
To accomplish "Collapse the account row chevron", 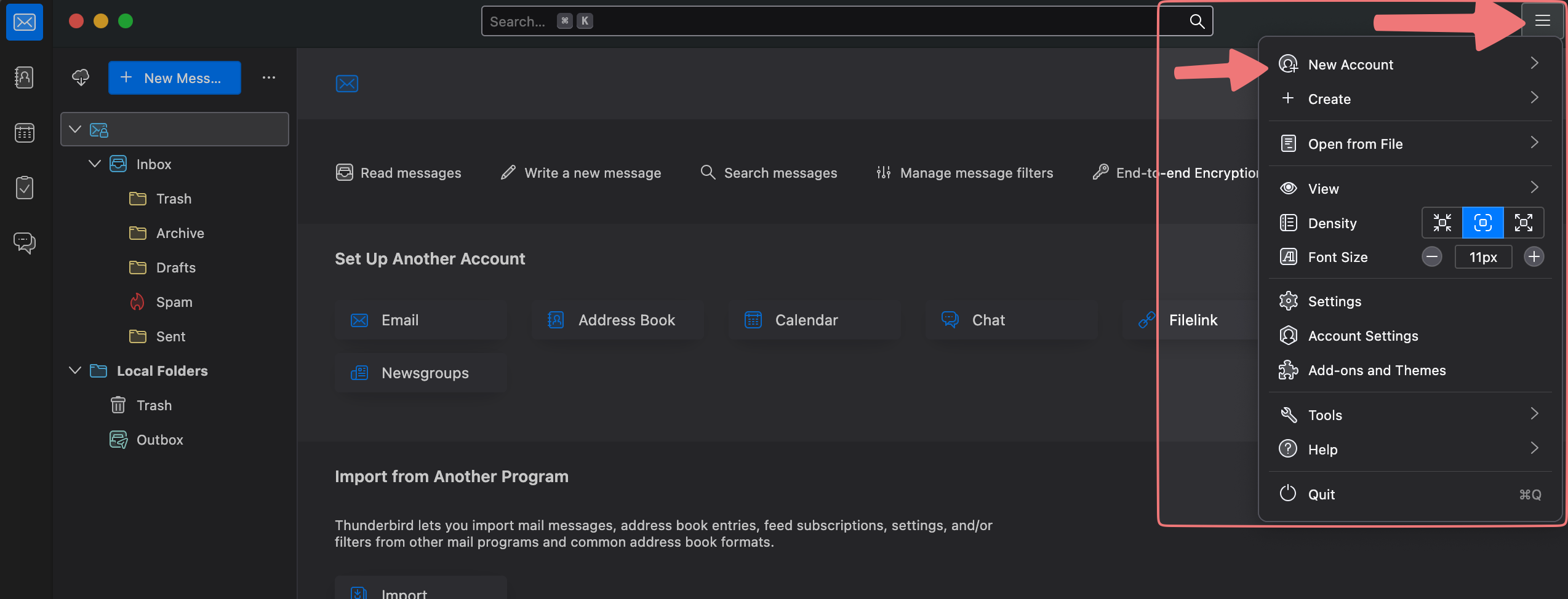I will tap(75, 129).
